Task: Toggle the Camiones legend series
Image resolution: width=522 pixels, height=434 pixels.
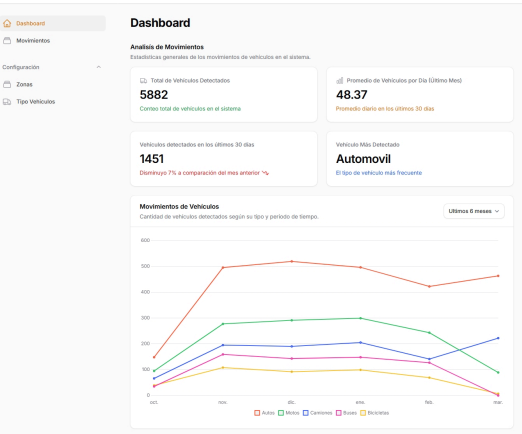Action: coord(317,413)
